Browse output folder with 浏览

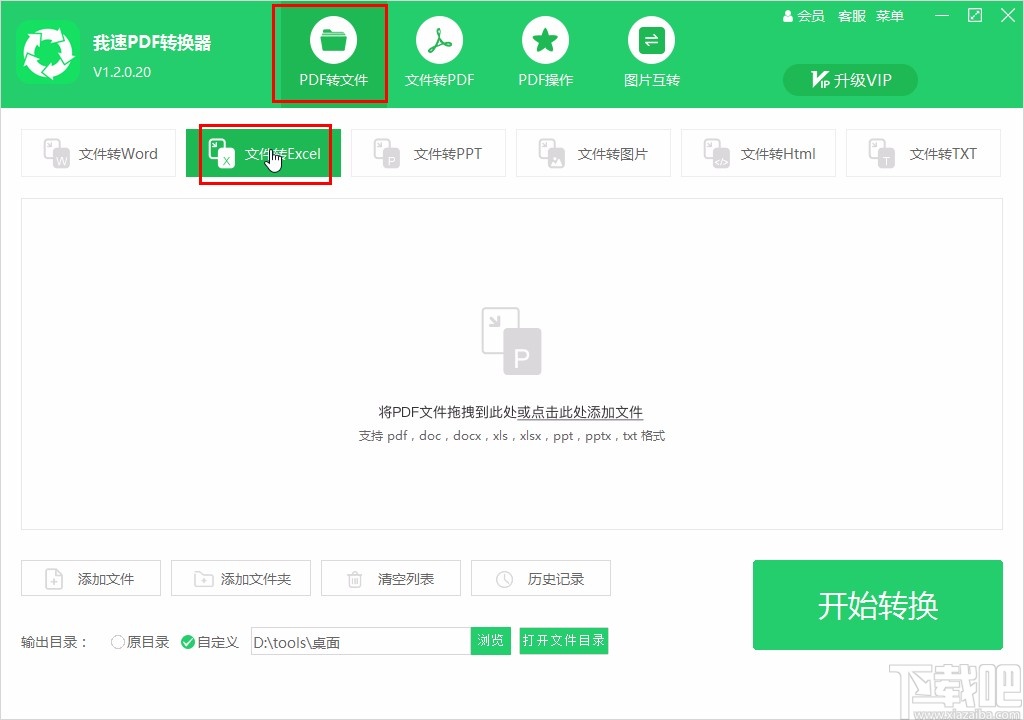tap(490, 641)
